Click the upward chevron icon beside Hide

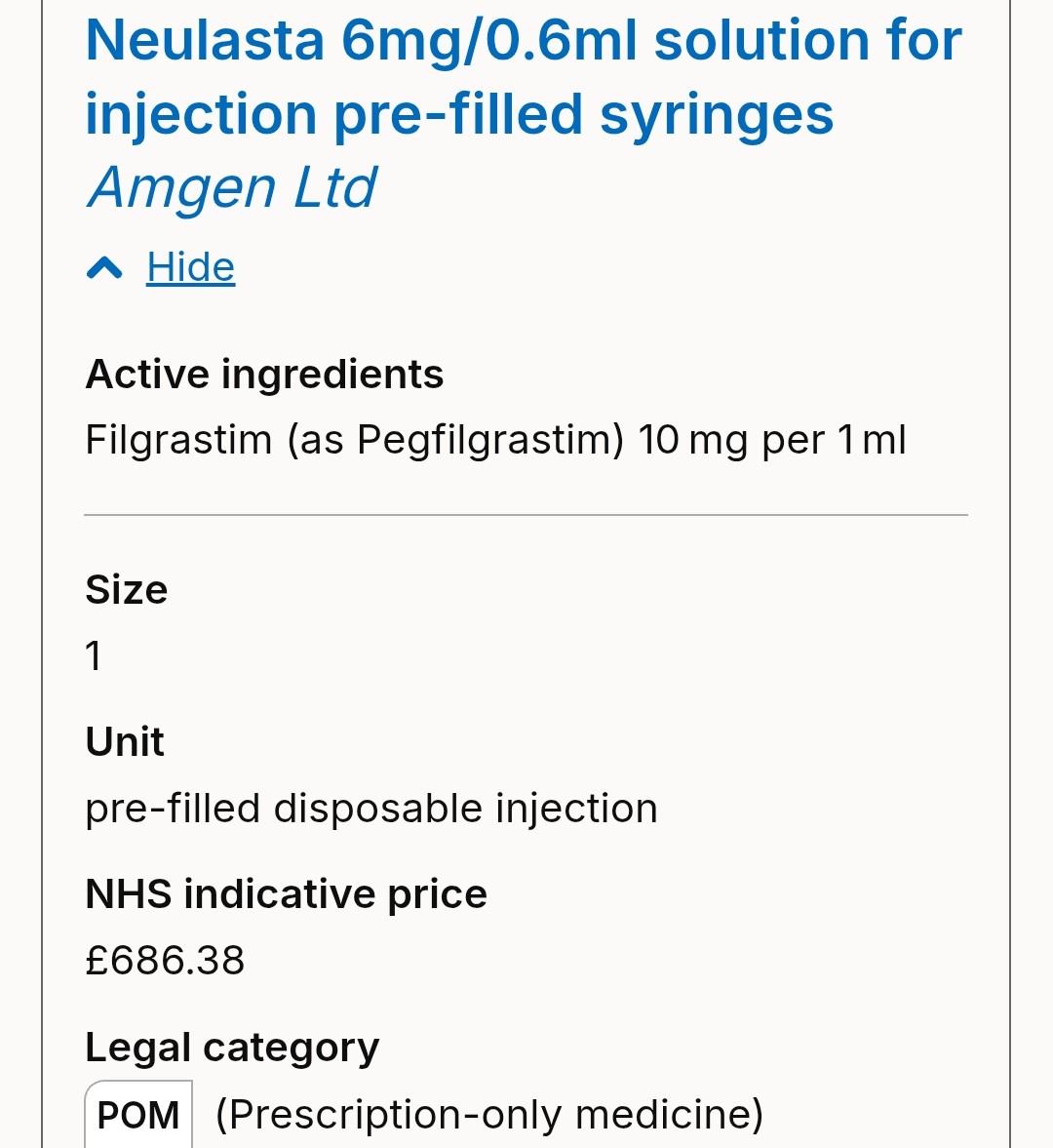click(104, 267)
